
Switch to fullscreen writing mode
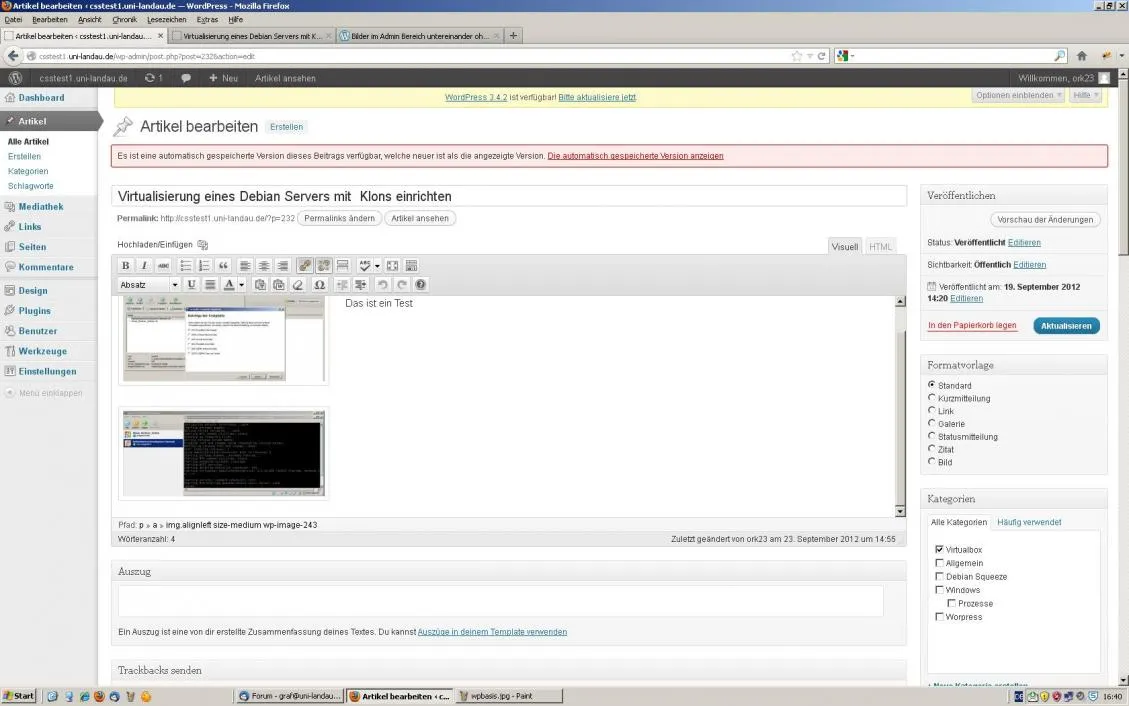(x=392, y=266)
